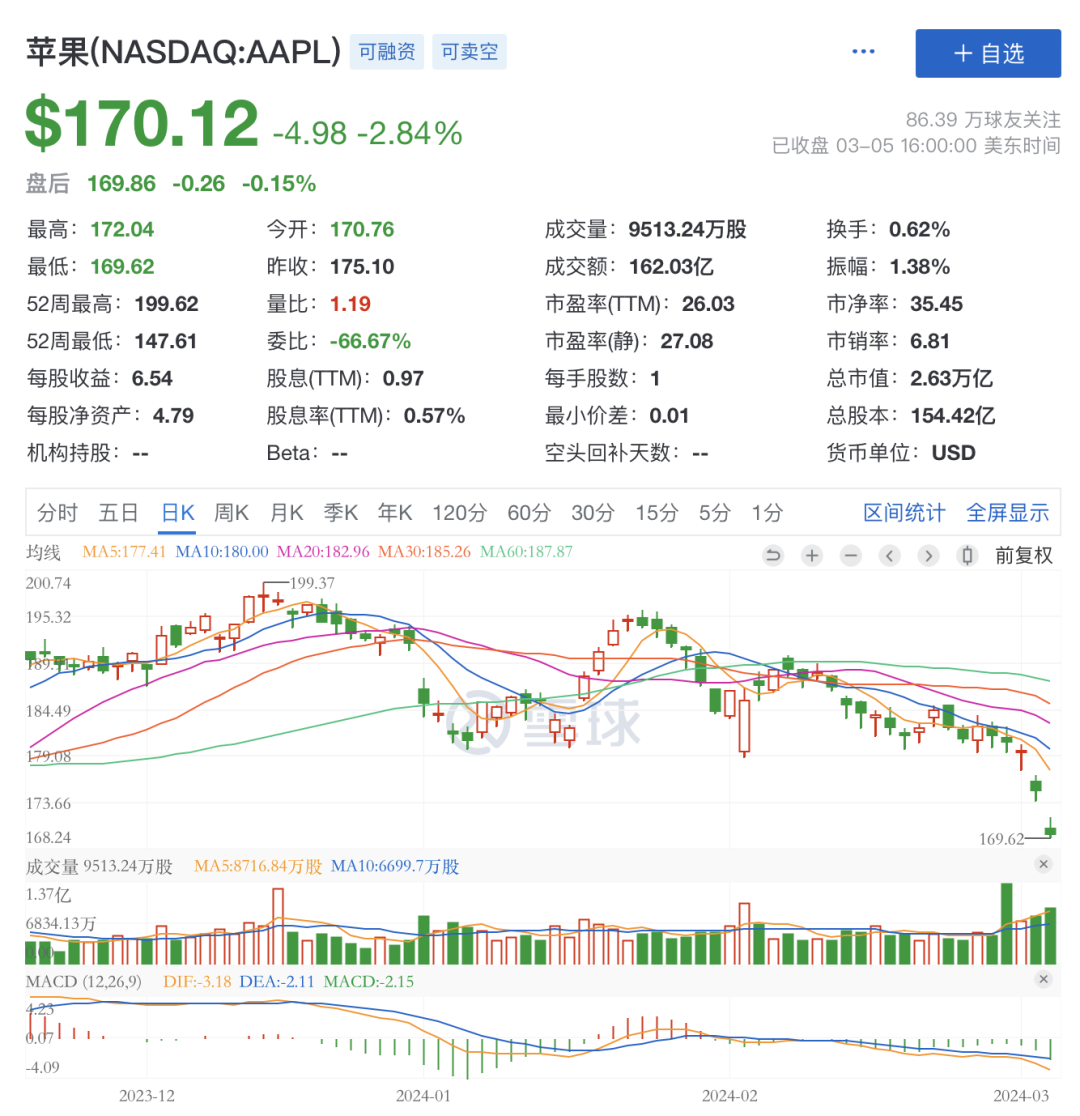
Task: Click the 最低 value 169.62
Action: [x=122, y=267]
